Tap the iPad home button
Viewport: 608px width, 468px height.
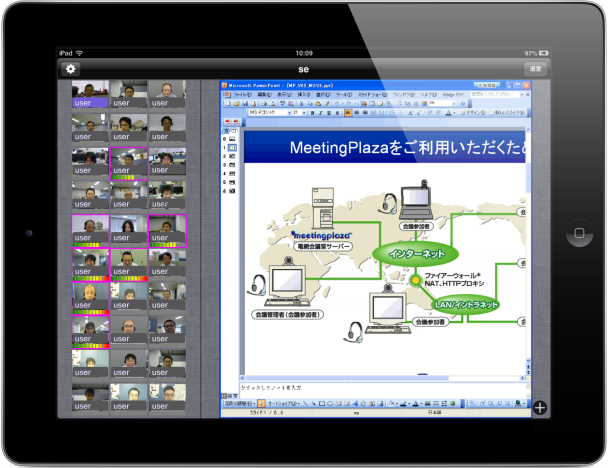(x=579, y=233)
